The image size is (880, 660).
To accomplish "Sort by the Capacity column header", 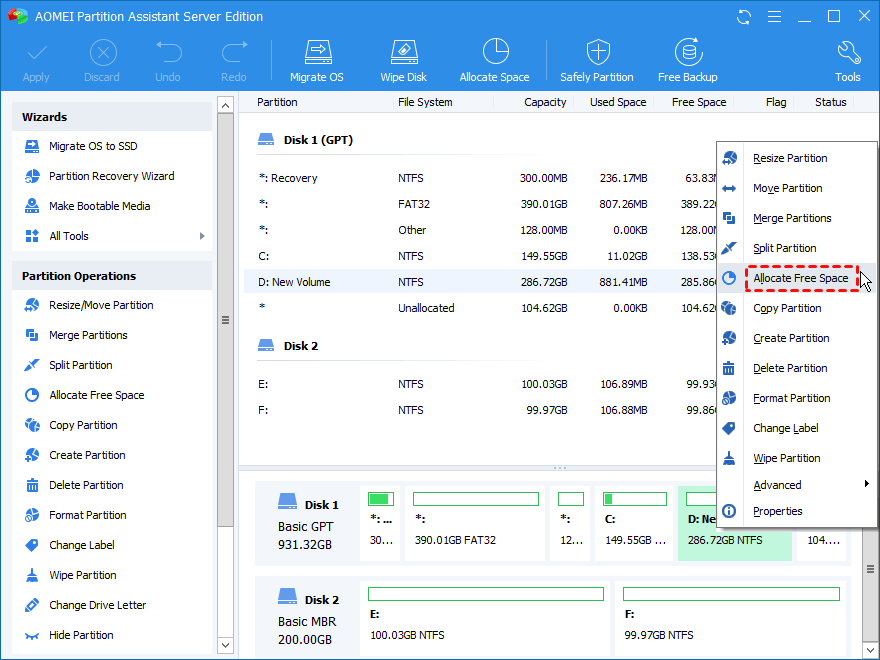I will 545,102.
